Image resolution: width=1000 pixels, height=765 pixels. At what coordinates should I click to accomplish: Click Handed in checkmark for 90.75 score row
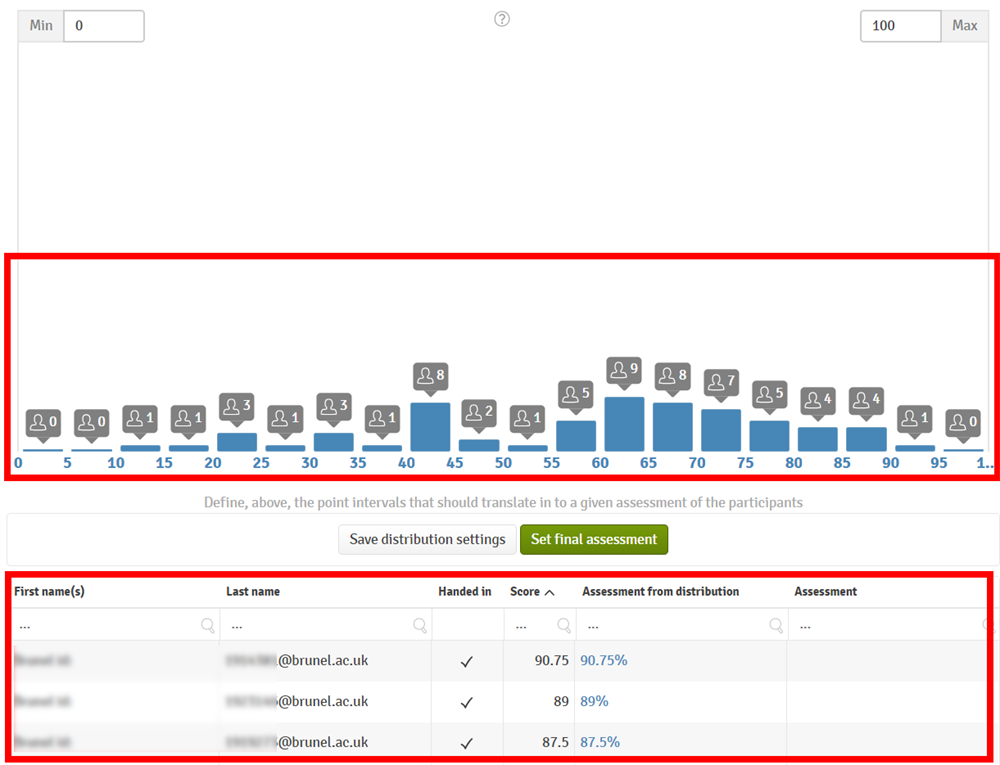(466, 662)
